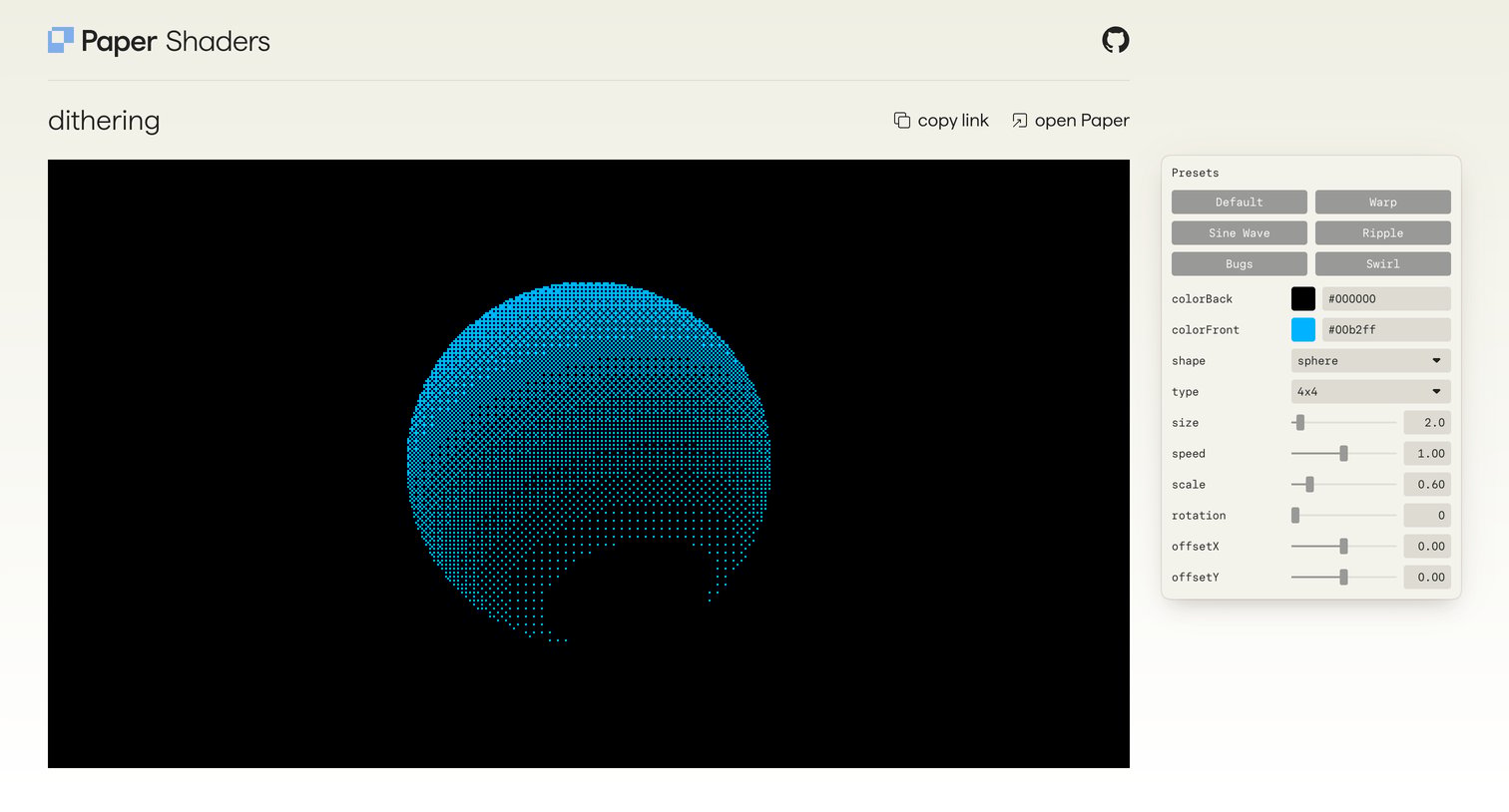This screenshot has width=1509, height=812.
Task: Open the GitHub repository icon
Action: [x=1115, y=40]
